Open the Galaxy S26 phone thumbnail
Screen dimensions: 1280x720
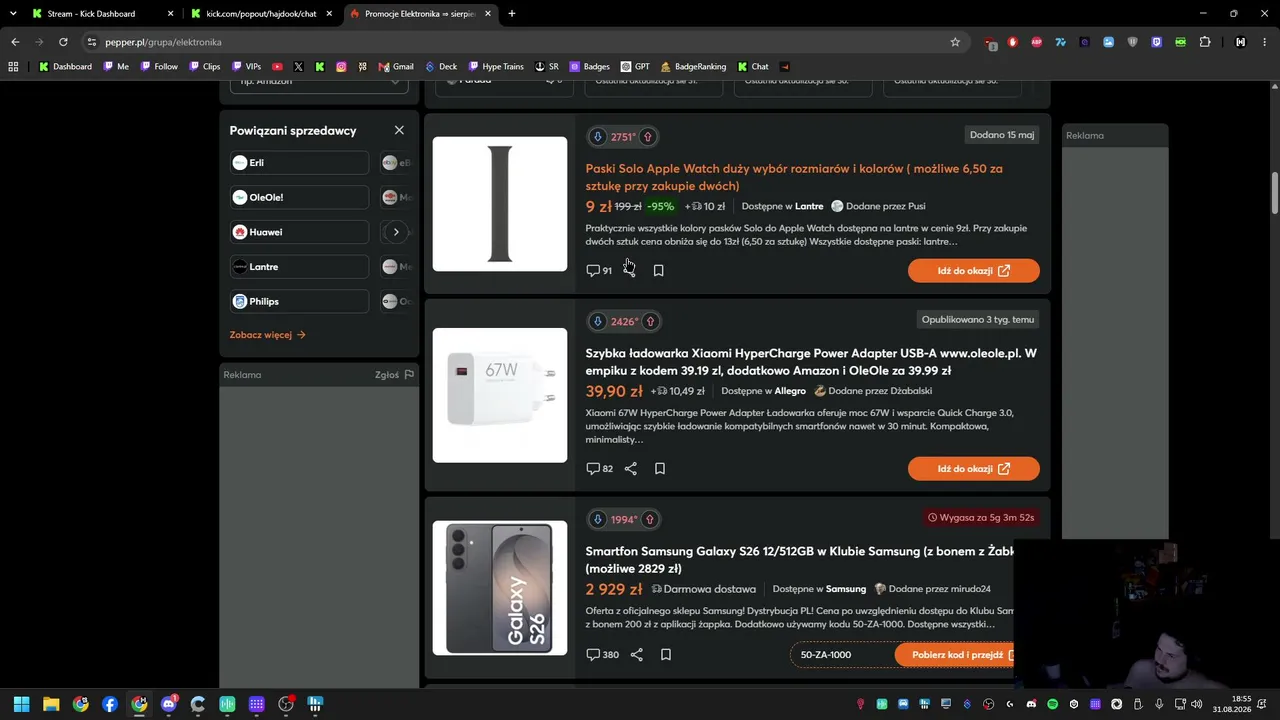(500, 588)
